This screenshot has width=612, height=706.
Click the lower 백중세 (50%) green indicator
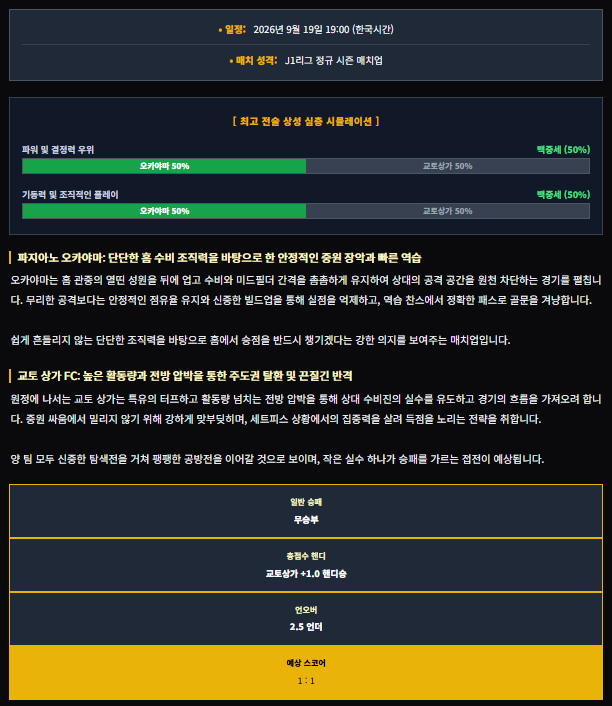click(x=563, y=195)
